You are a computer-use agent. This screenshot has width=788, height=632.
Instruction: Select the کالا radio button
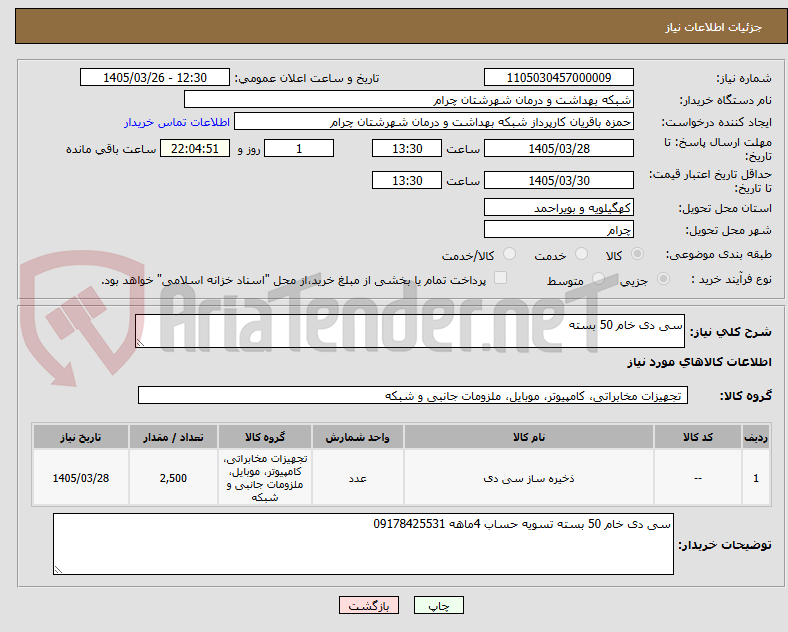(x=637, y=254)
